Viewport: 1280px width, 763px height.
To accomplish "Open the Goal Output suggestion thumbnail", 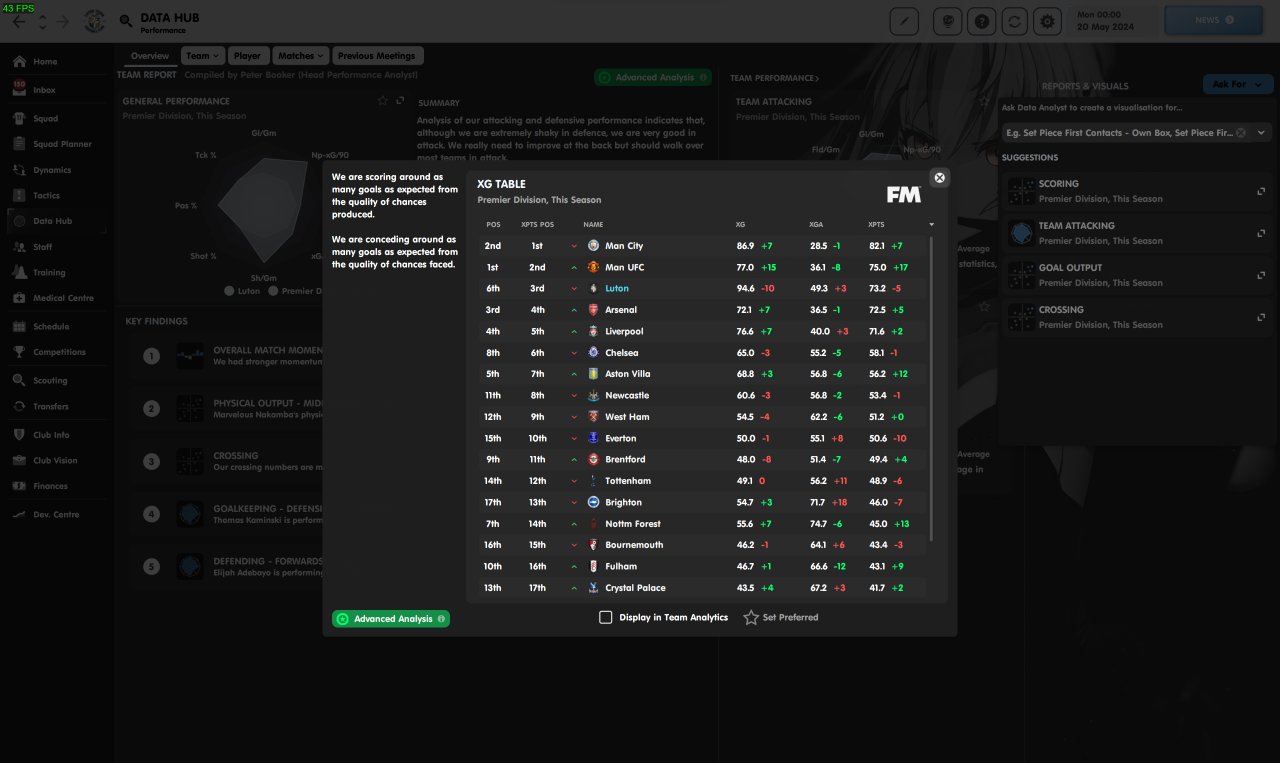I will 1020,275.
